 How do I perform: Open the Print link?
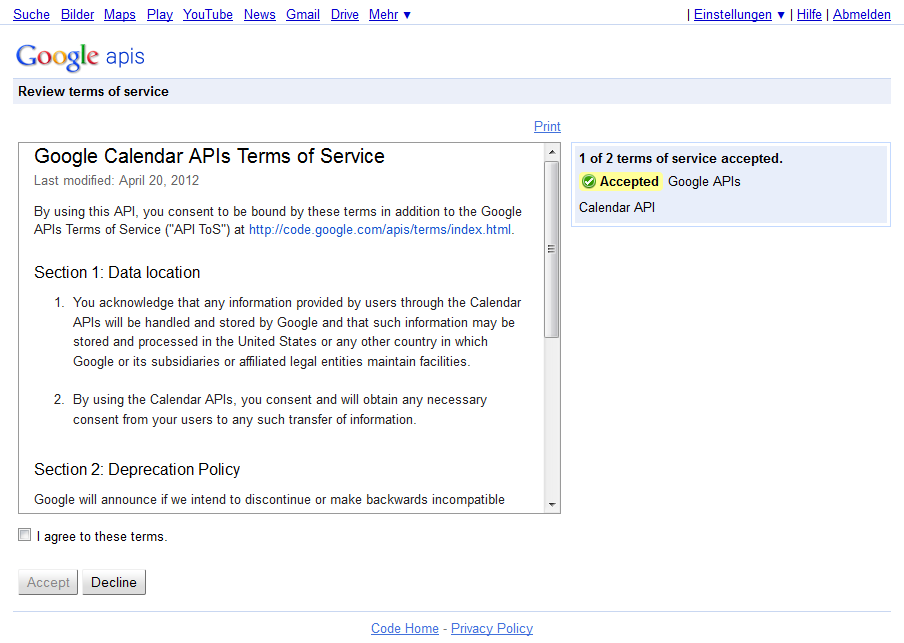pyautogui.click(x=547, y=126)
